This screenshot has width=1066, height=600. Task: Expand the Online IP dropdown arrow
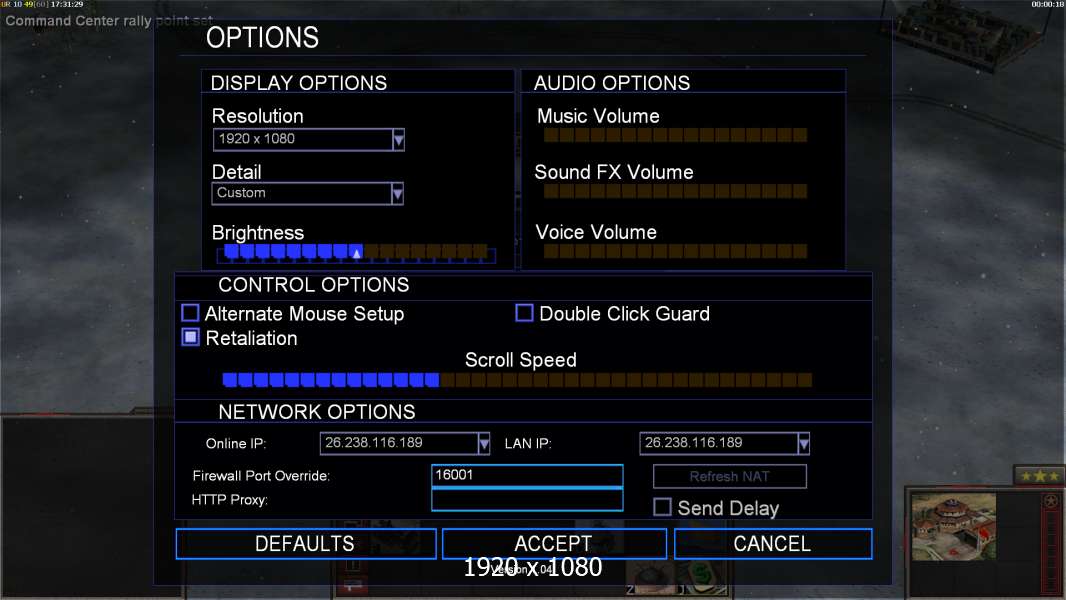tap(483, 444)
